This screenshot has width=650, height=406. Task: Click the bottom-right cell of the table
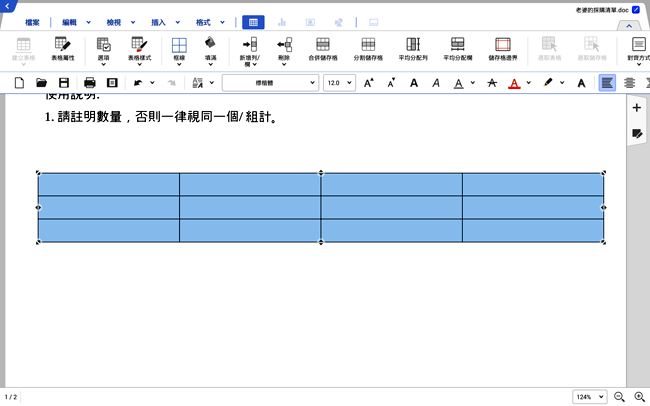[533, 231]
